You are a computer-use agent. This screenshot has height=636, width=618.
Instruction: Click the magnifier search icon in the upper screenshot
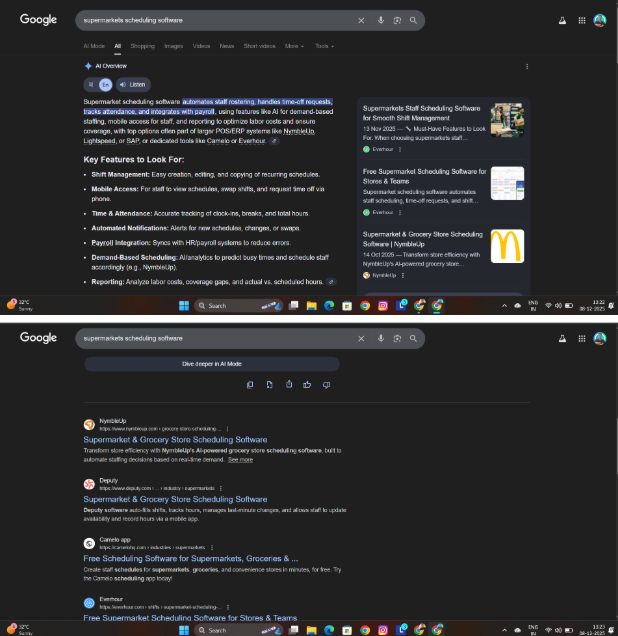pos(413,20)
